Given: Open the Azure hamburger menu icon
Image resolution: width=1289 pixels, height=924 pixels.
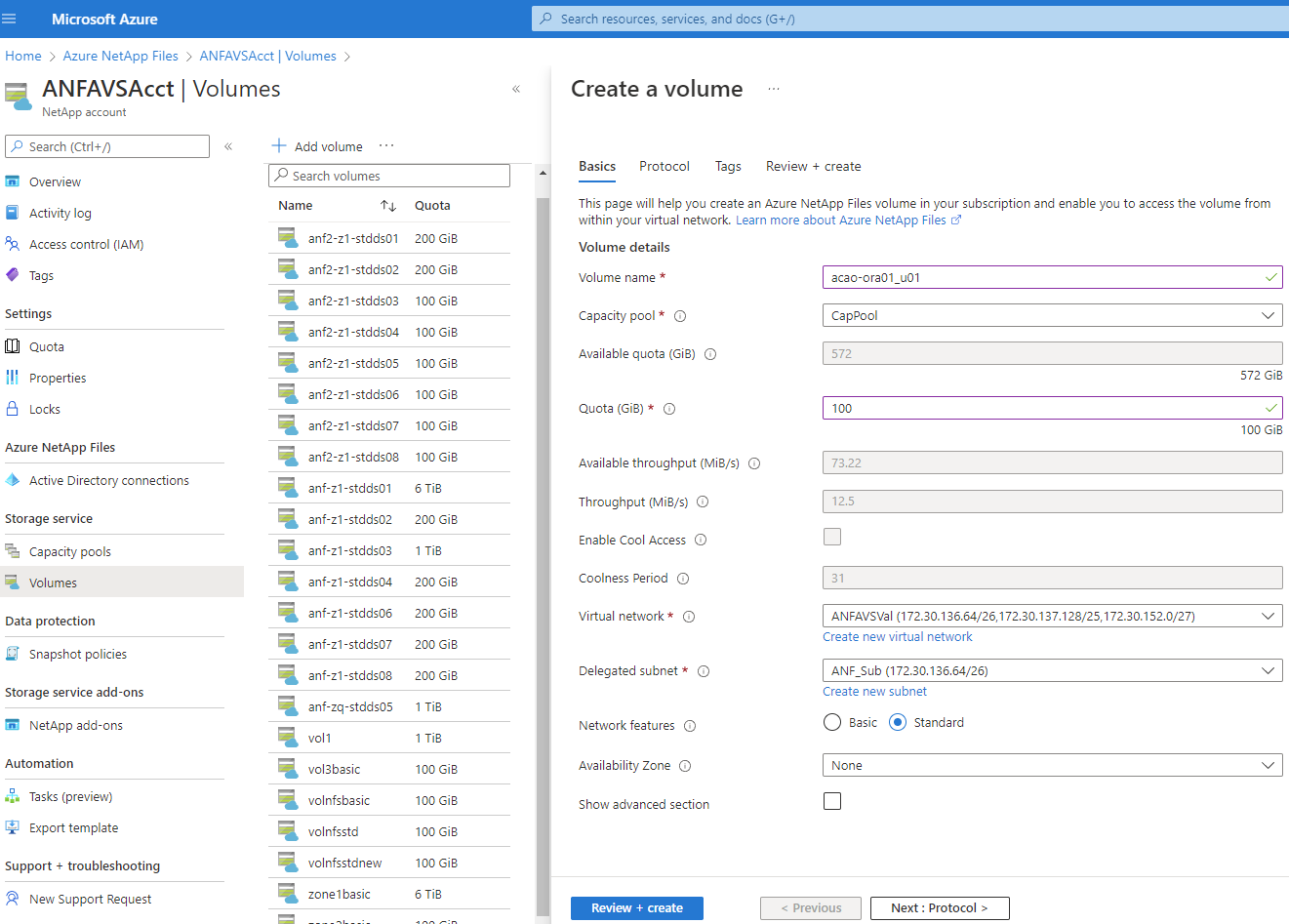Looking at the screenshot, I should coord(10,19).
